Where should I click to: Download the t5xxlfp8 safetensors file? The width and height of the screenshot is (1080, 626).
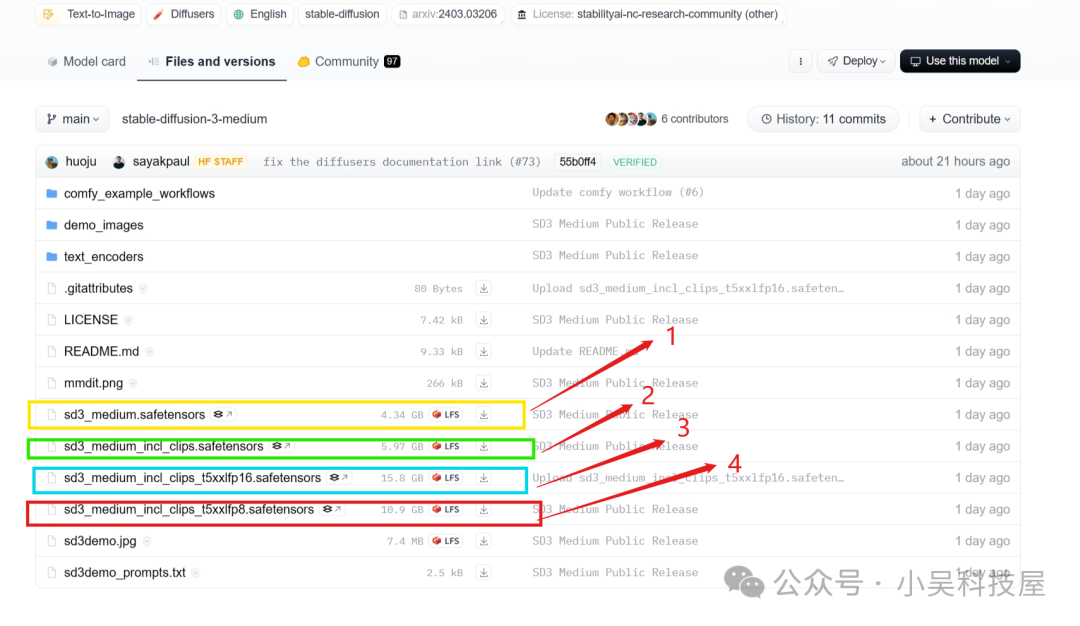pyautogui.click(x=484, y=510)
